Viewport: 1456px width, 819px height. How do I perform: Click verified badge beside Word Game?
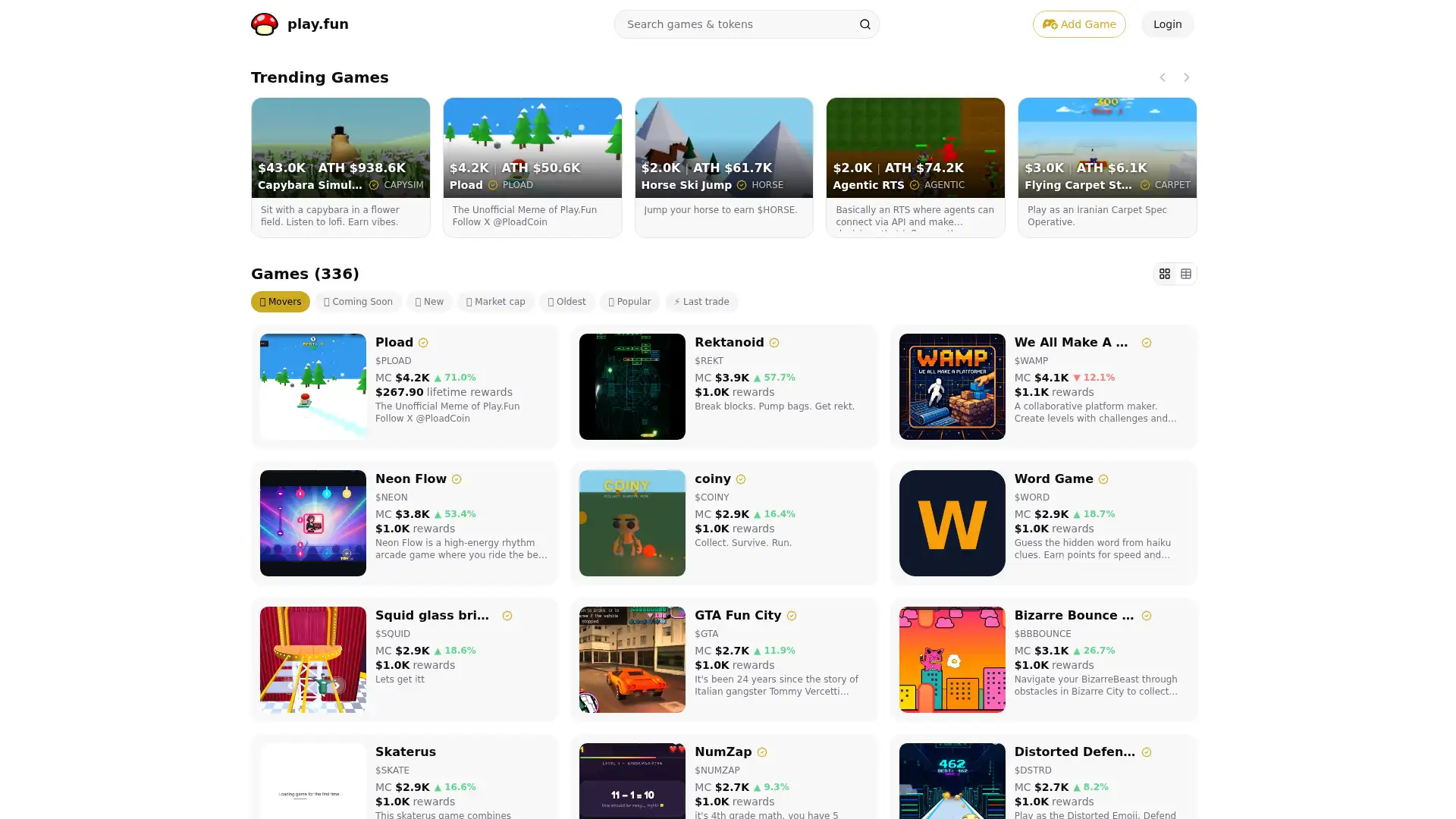[1103, 479]
